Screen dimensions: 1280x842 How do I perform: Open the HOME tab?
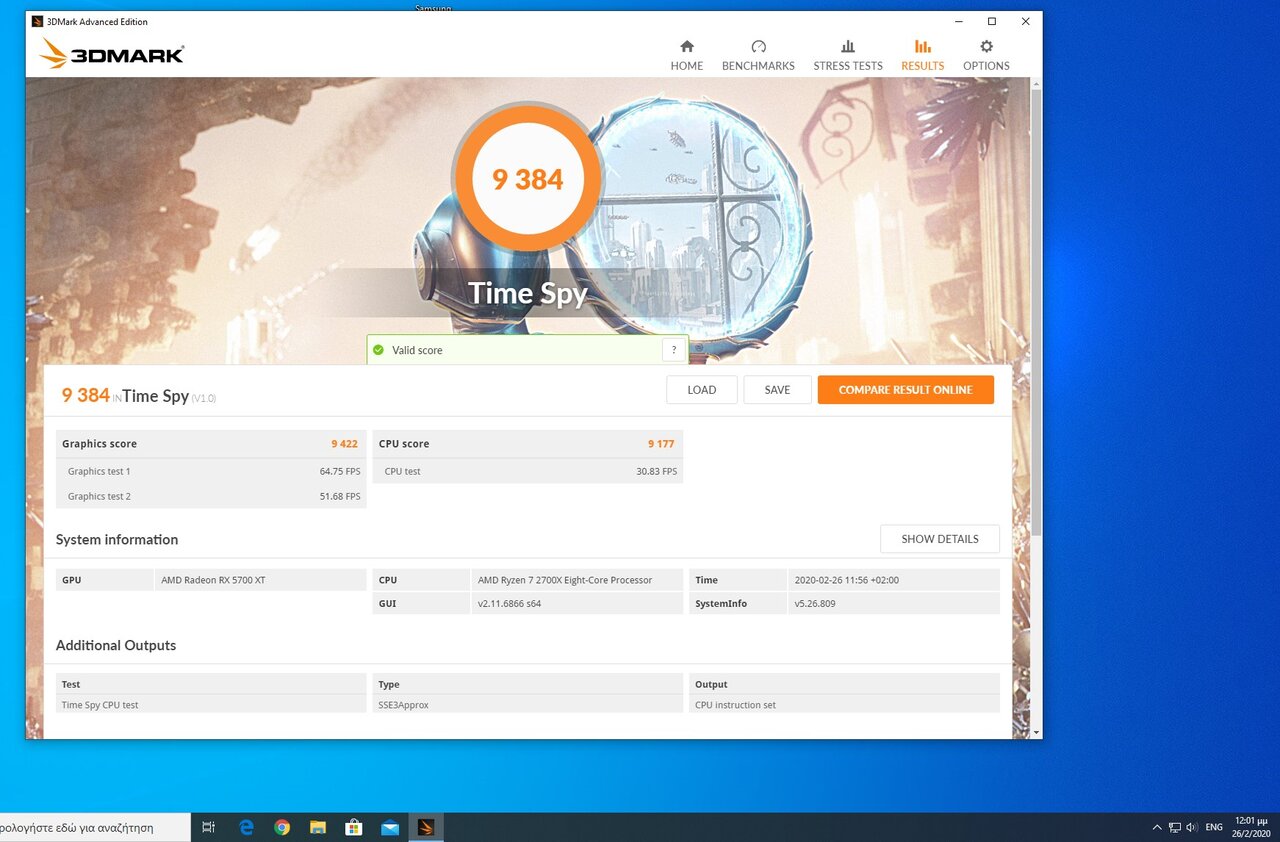click(x=686, y=55)
